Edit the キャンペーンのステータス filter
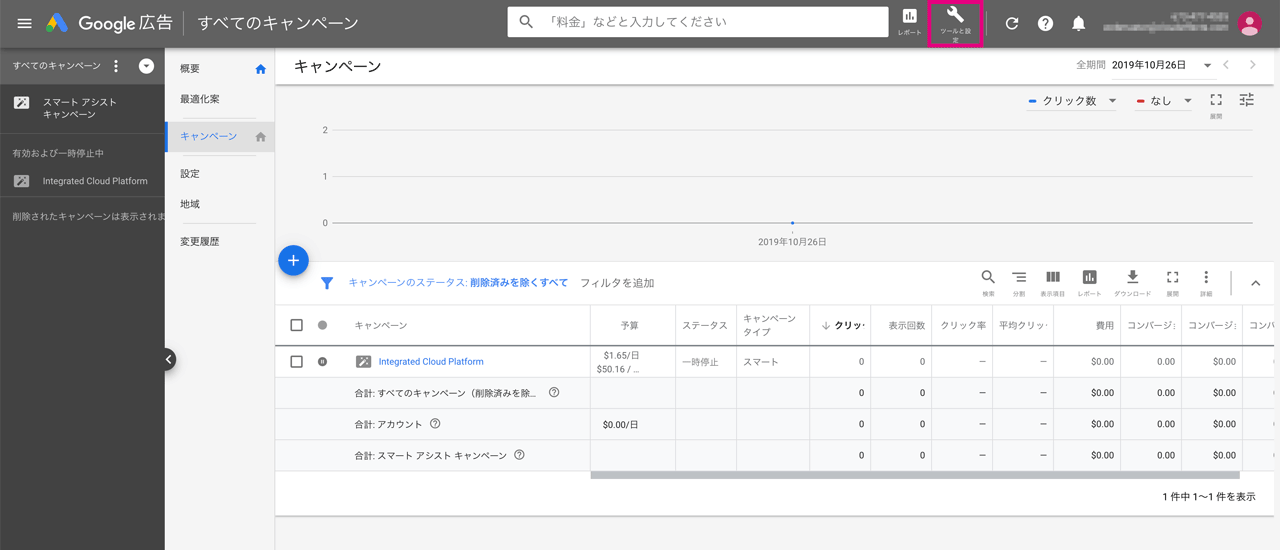Viewport: 1280px width, 550px height. 458,283
